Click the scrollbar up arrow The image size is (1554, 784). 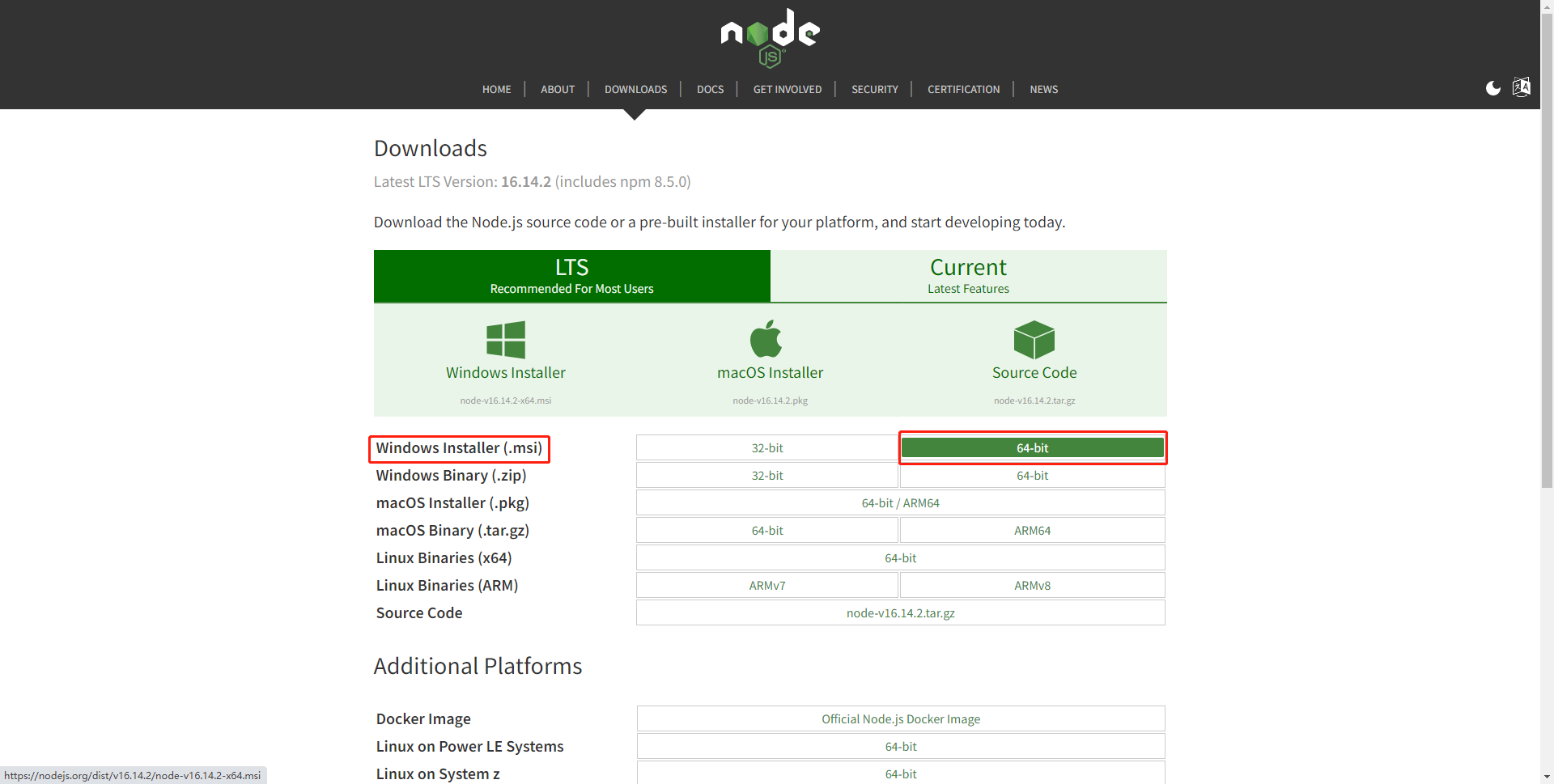coord(1547,6)
